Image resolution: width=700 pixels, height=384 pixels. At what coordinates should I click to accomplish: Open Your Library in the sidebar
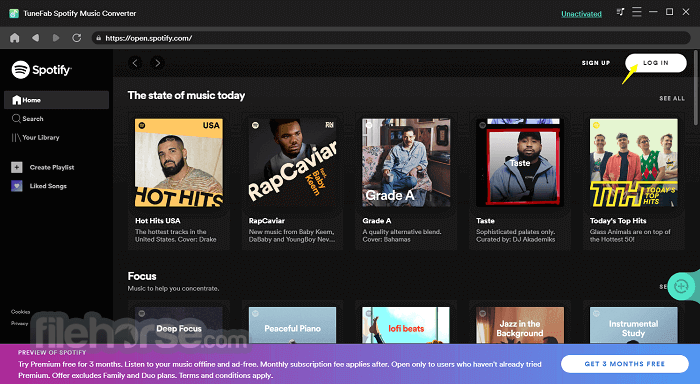[x=35, y=138]
